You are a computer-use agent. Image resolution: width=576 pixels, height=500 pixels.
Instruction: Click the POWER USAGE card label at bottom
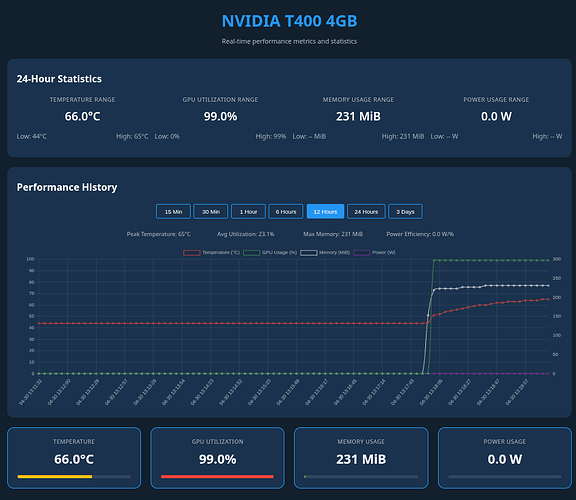[x=505, y=442]
